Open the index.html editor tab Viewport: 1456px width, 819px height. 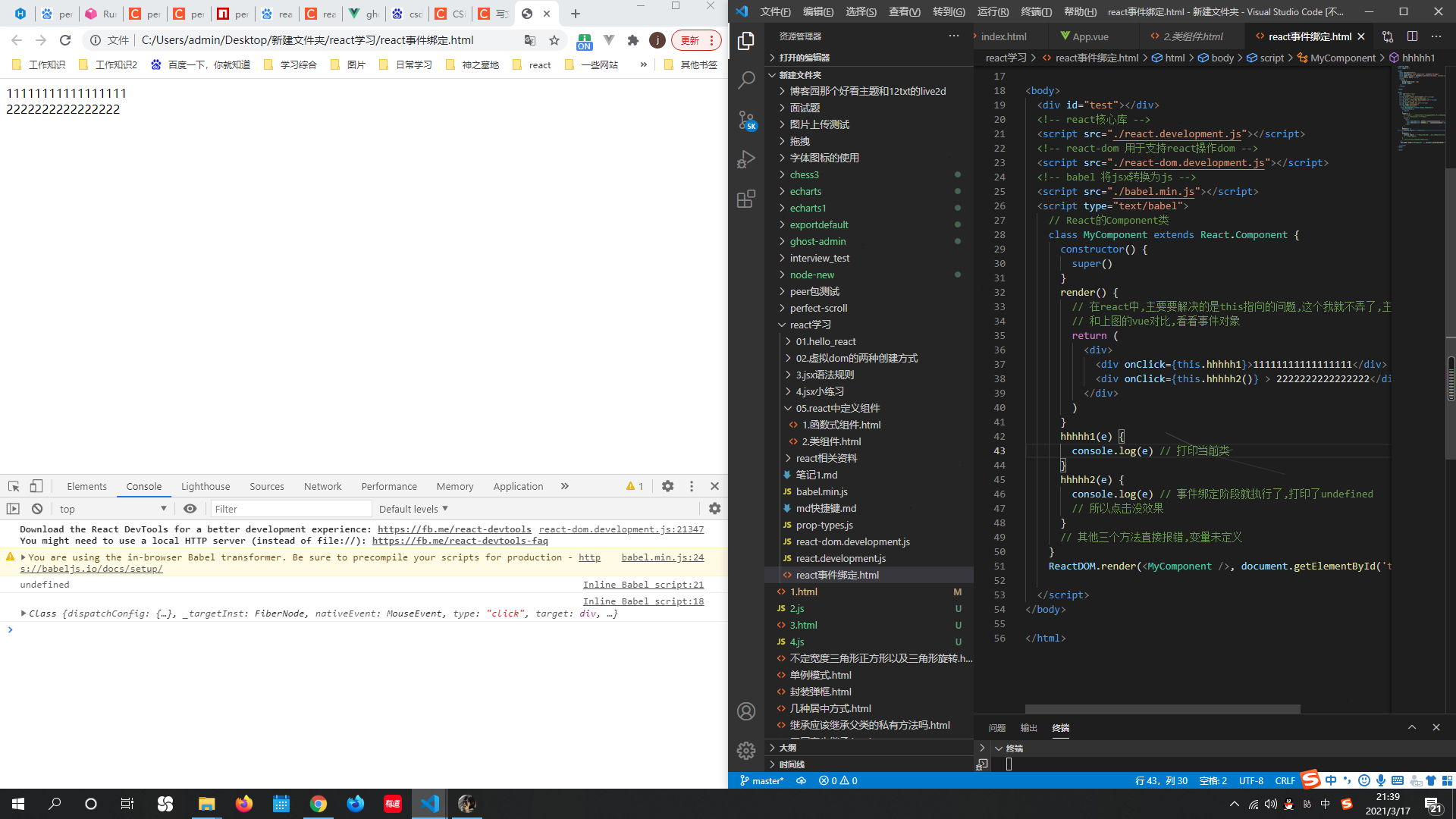(1003, 36)
